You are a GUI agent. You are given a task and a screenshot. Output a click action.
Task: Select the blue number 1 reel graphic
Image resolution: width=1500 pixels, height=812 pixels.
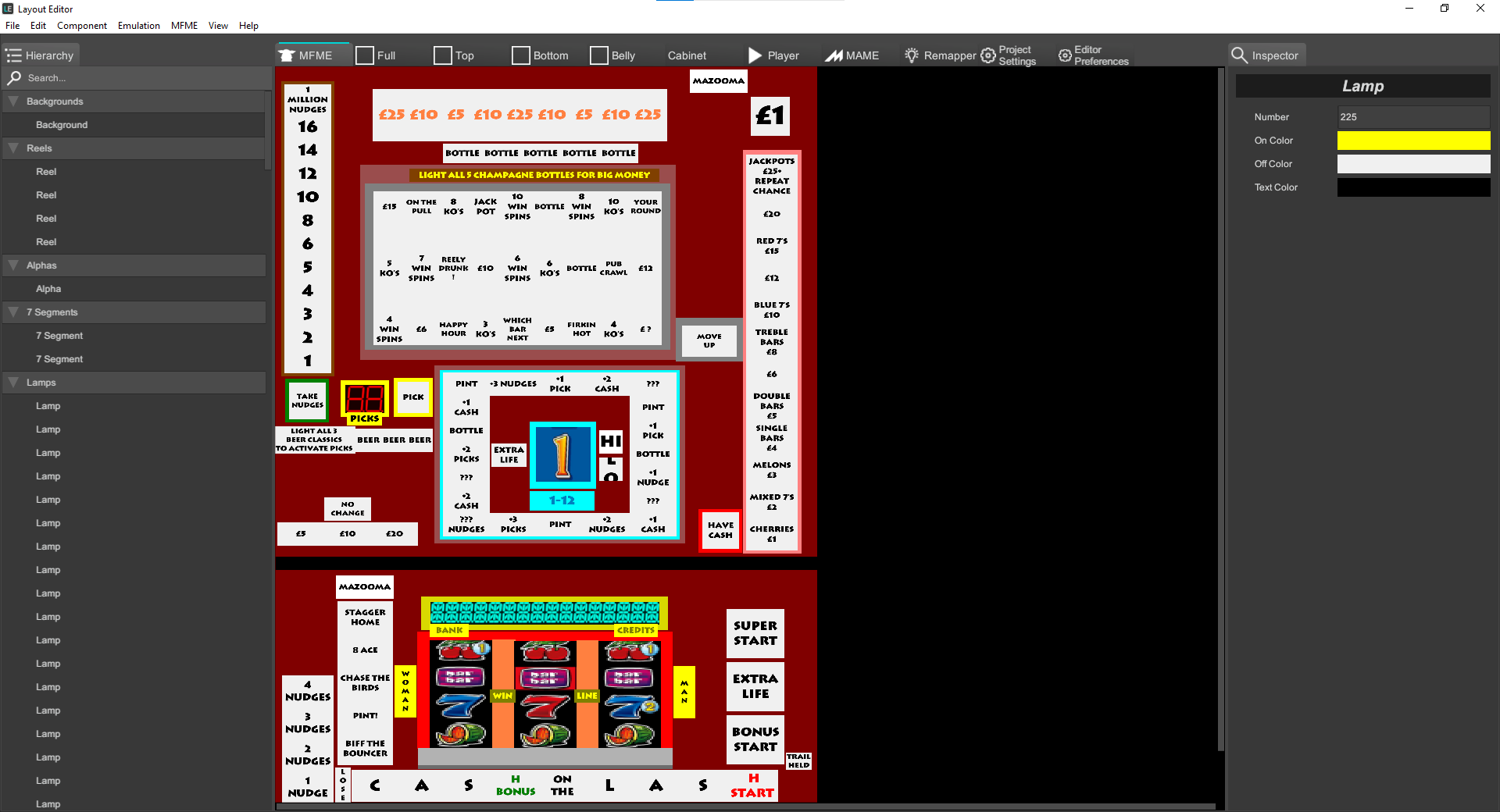tap(562, 456)
